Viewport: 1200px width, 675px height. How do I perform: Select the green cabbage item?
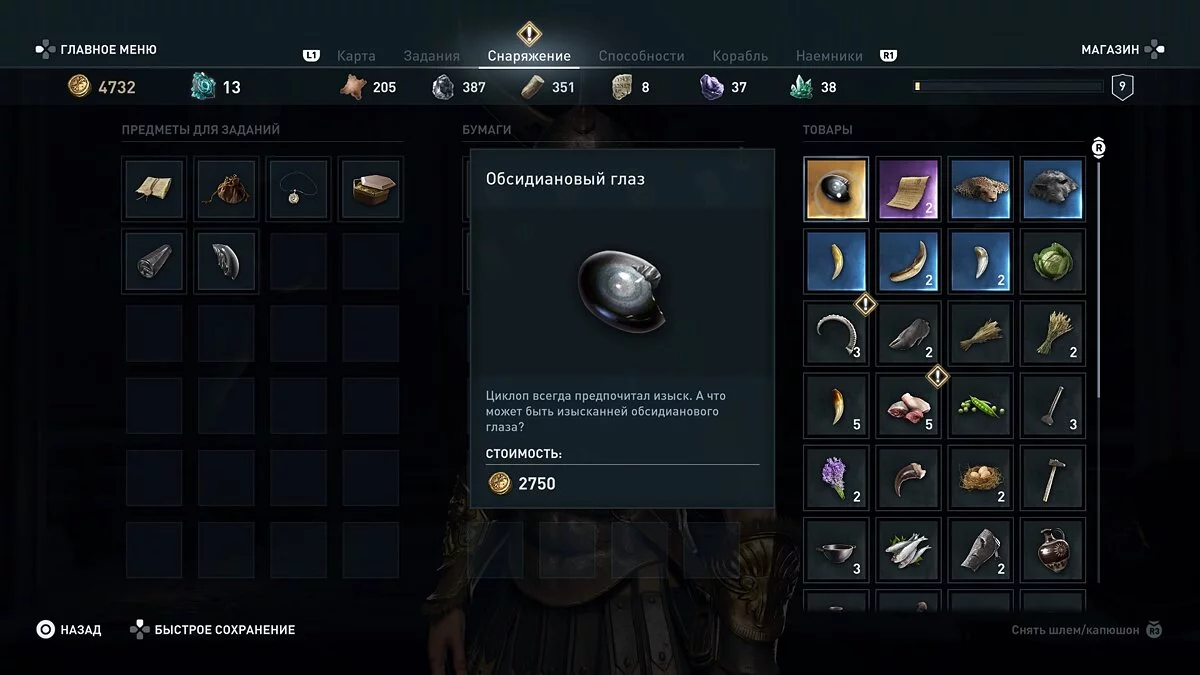pos(1052,261)
